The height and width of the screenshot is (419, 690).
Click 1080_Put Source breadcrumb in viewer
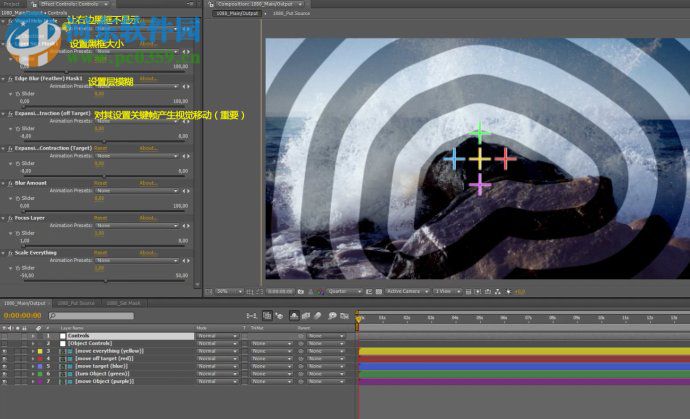pyautogui.click(x=291, y=13)
